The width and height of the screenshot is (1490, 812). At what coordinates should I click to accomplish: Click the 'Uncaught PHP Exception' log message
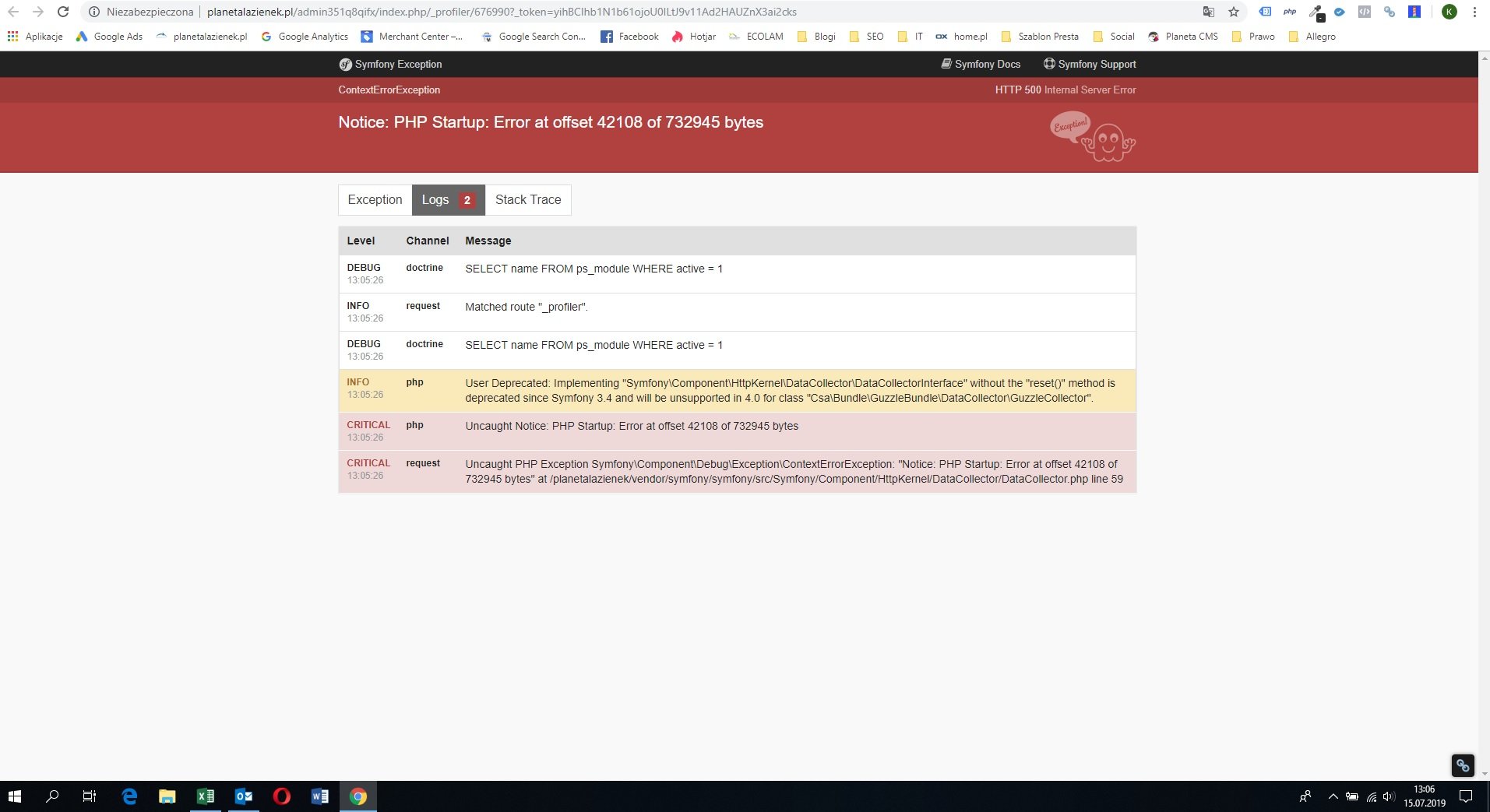(x=794, y=471)
